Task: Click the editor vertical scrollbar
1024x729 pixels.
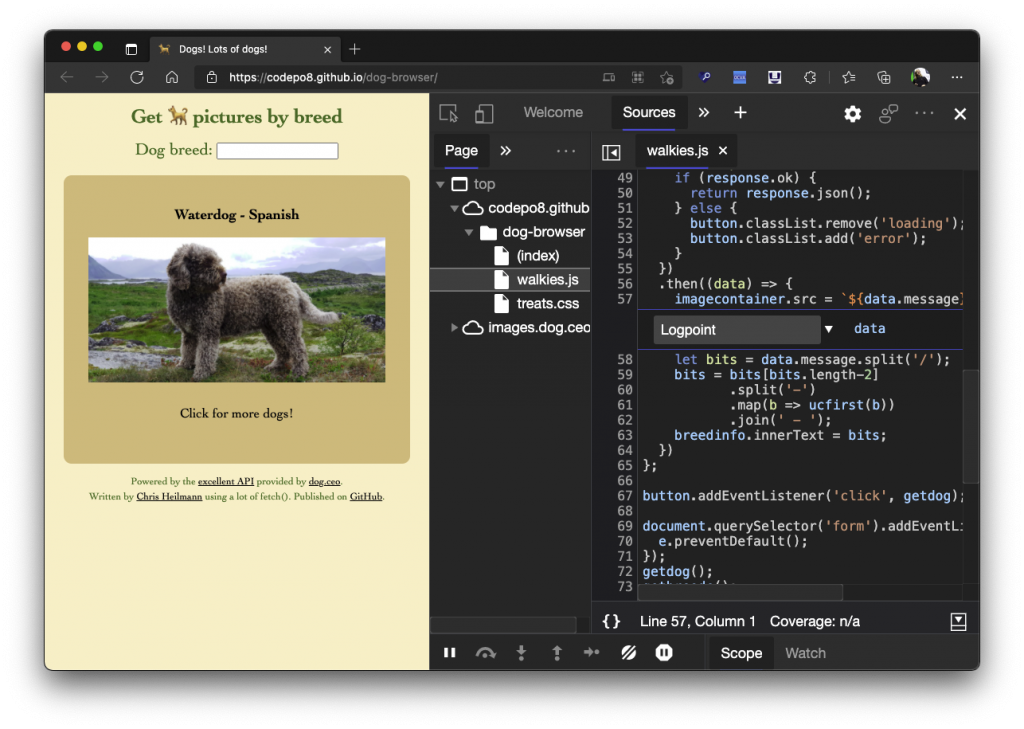Action: point(970,426)
